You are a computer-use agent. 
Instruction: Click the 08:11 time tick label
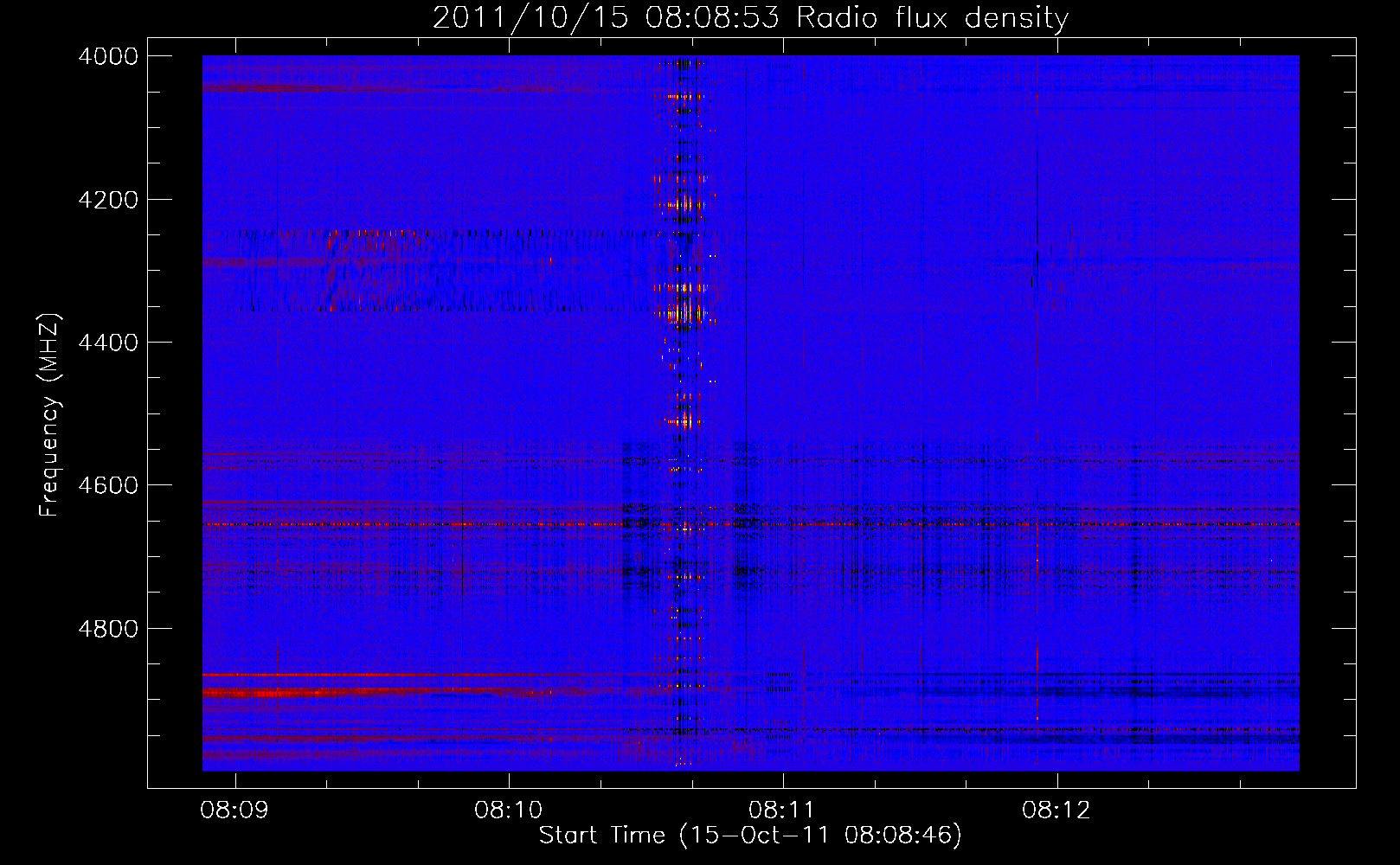point(783,810)
